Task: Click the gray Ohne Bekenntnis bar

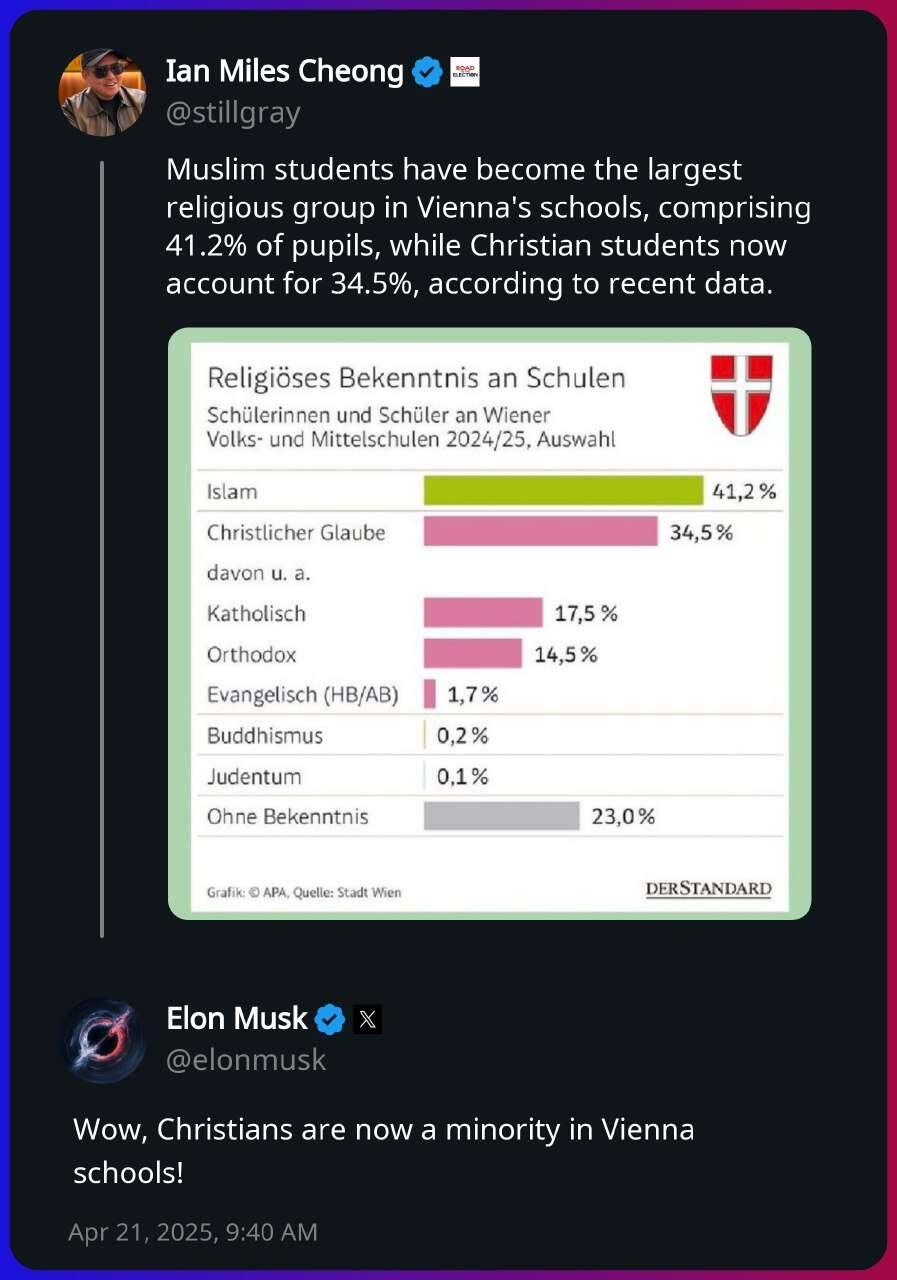Action: 501,816
